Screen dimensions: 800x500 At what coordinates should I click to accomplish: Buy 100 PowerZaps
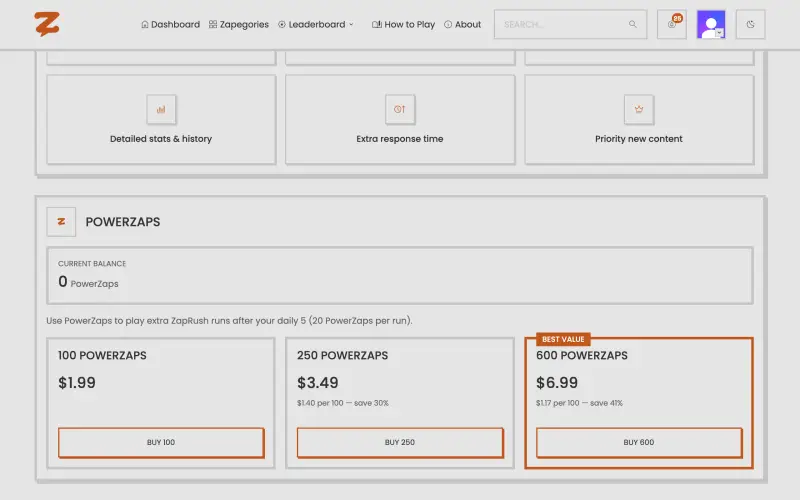[161, 442]
